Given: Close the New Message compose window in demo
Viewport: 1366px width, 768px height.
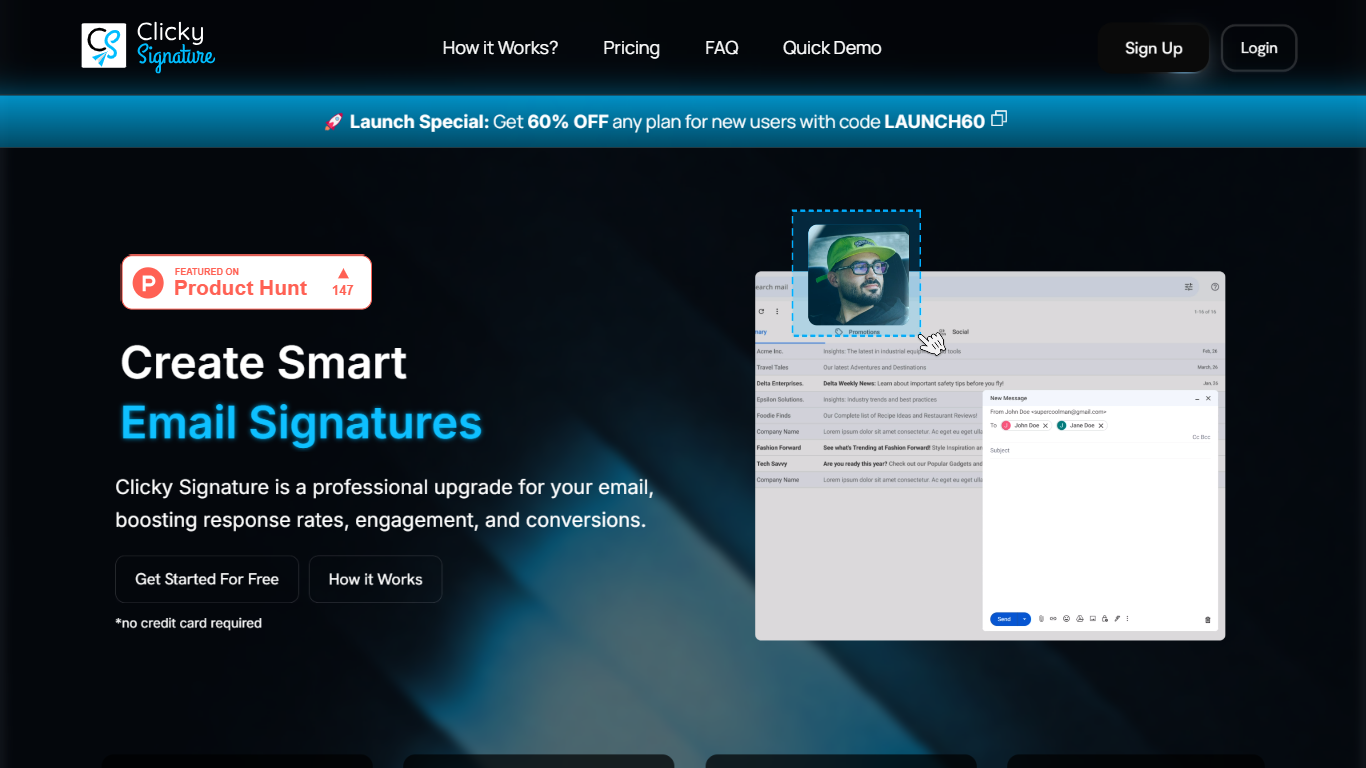Looking at the screenshot, I should [1208, 398].
